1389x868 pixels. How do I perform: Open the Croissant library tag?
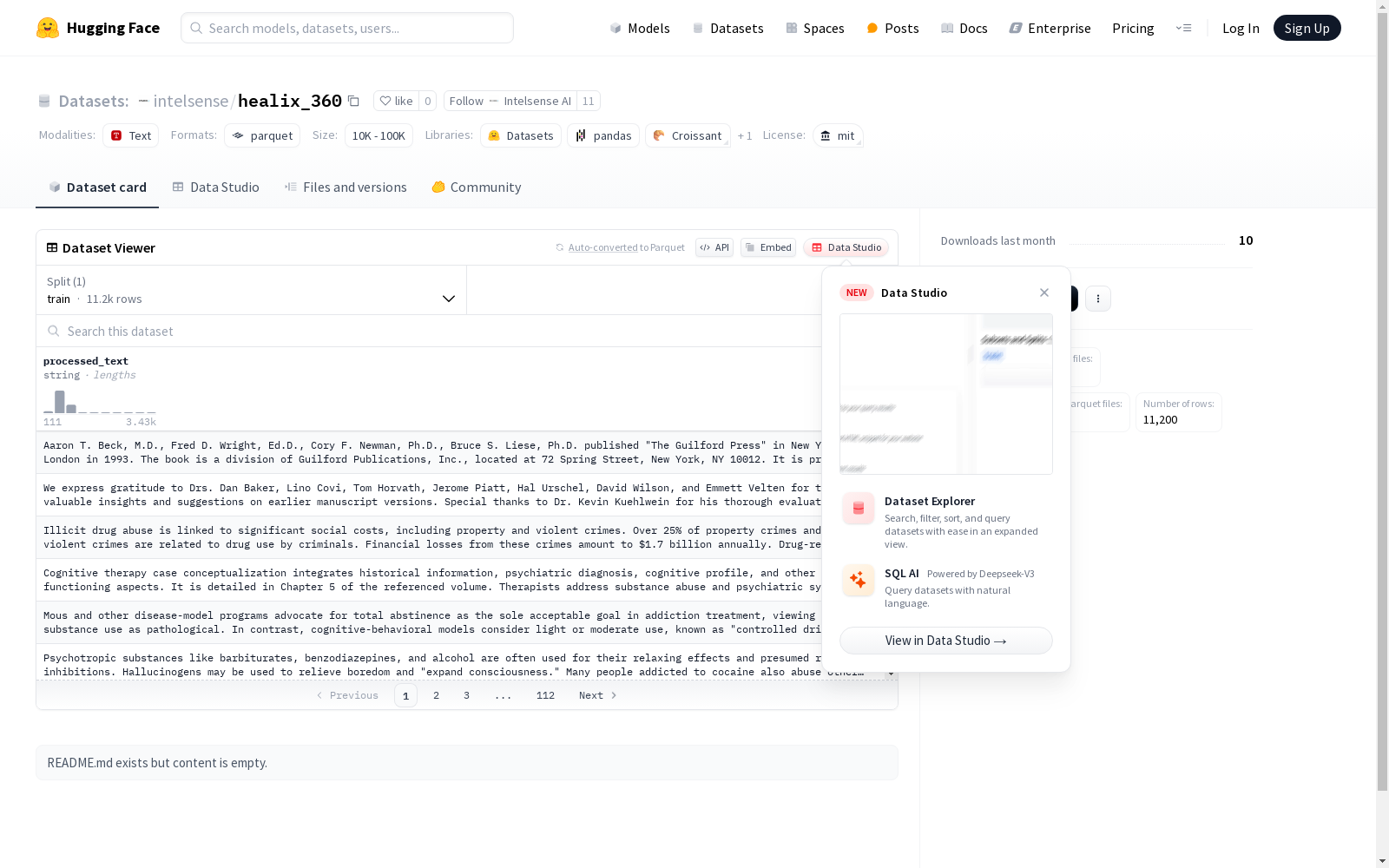coord(688,135)
